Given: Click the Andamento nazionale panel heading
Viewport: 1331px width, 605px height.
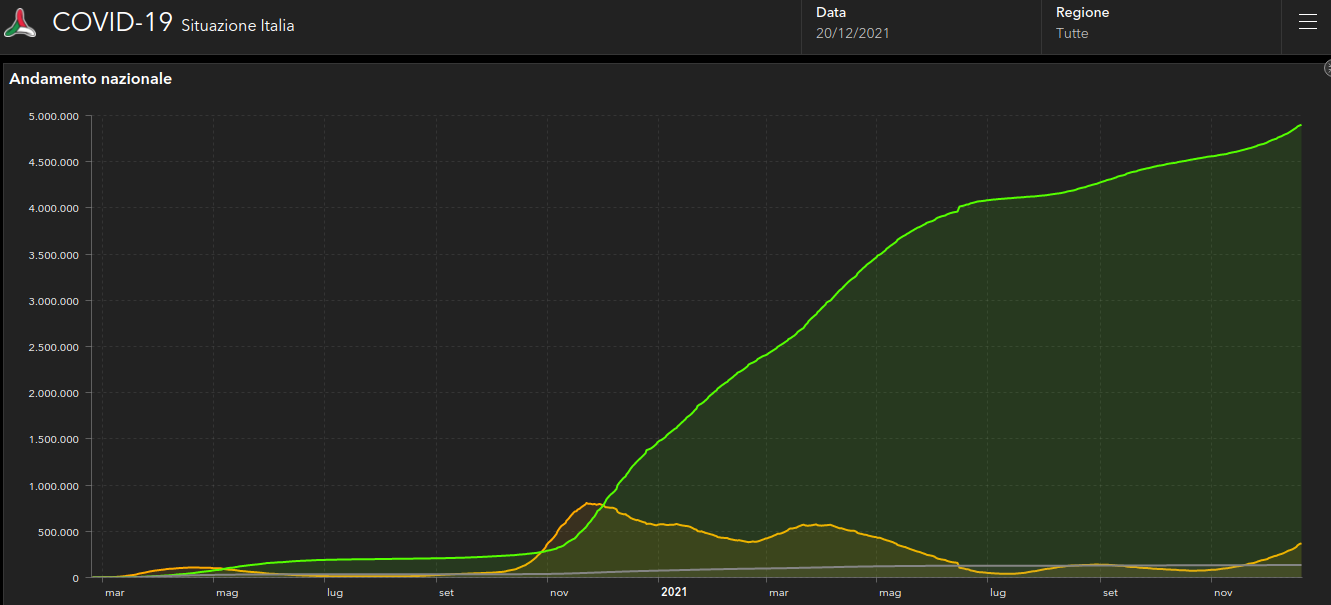Looking at the screenshot, I should 91,79.
